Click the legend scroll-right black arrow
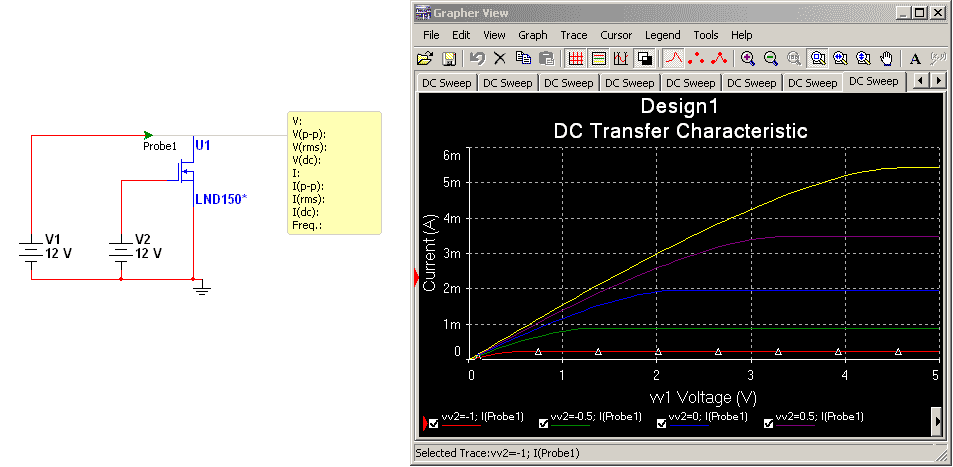953x467 pixels. 937,422
